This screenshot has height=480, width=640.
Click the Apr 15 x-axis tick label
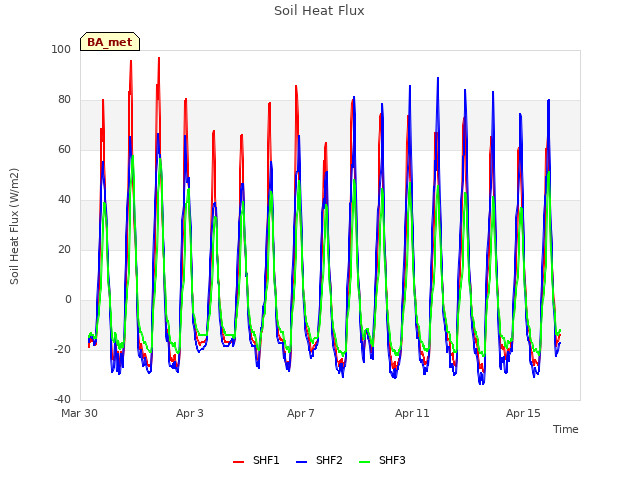pos(523,413)
